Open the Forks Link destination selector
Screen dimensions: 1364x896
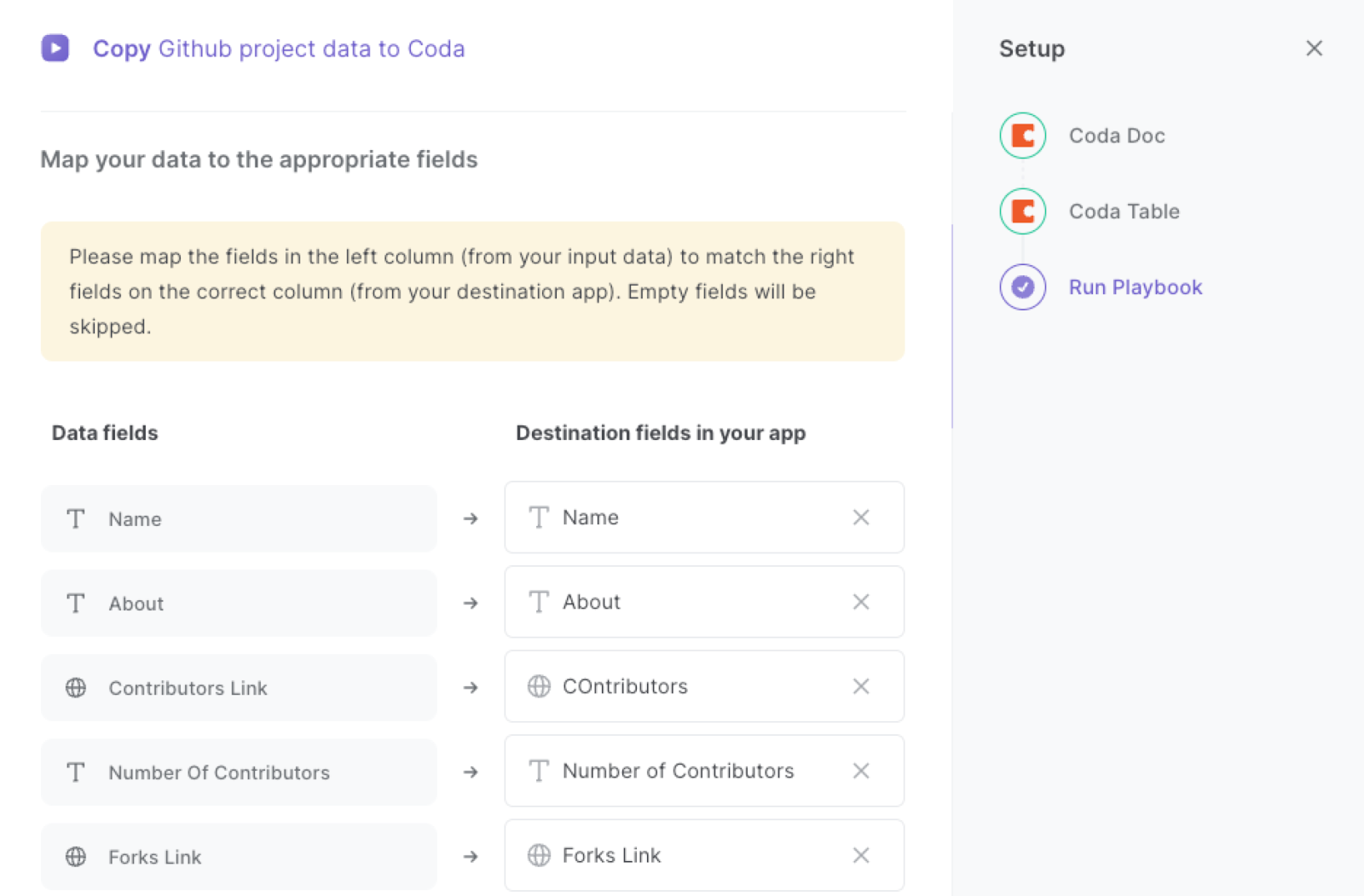(x=704, y=855)
